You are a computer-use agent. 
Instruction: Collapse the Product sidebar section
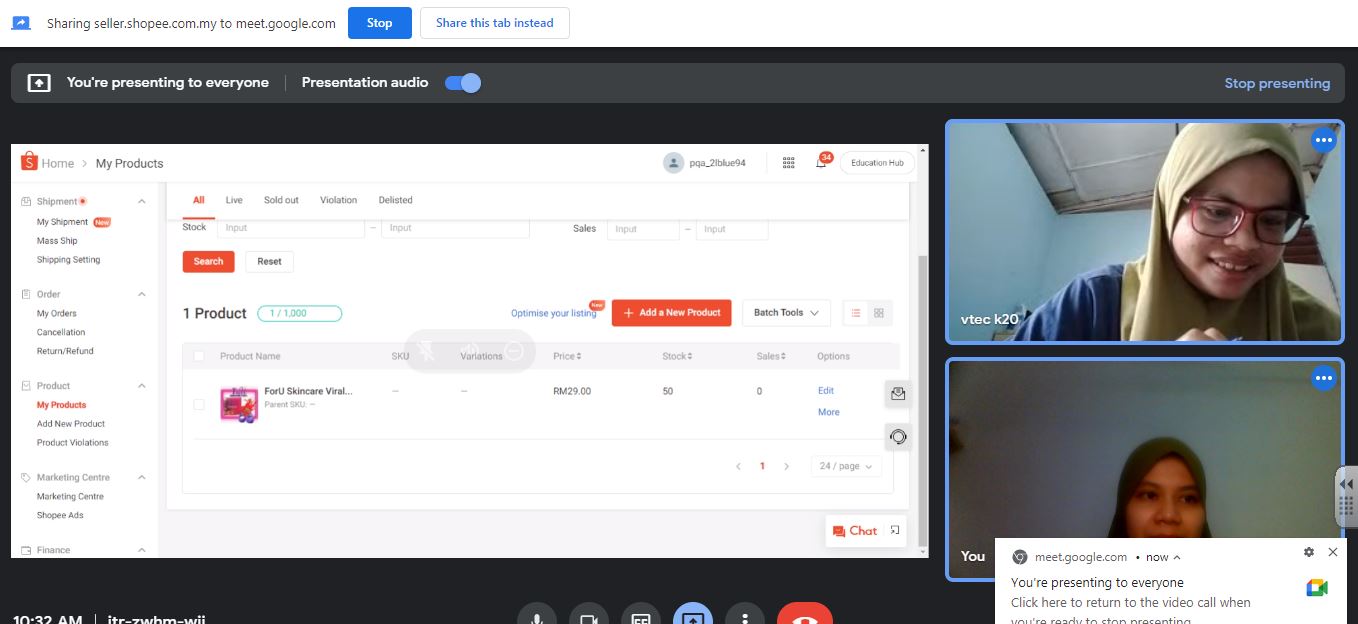tap(142, 386)
